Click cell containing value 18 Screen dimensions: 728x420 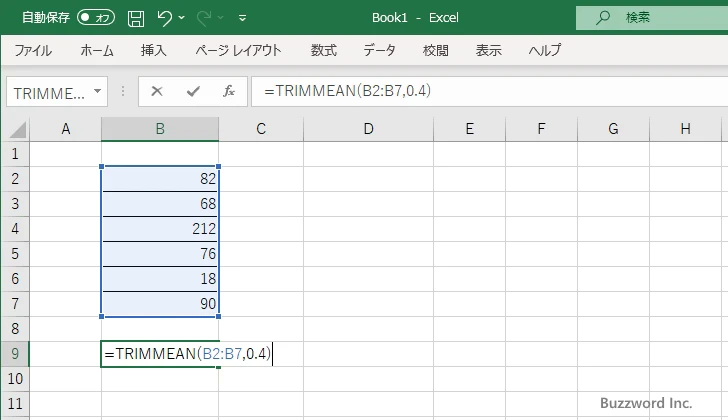pos(160,279)
